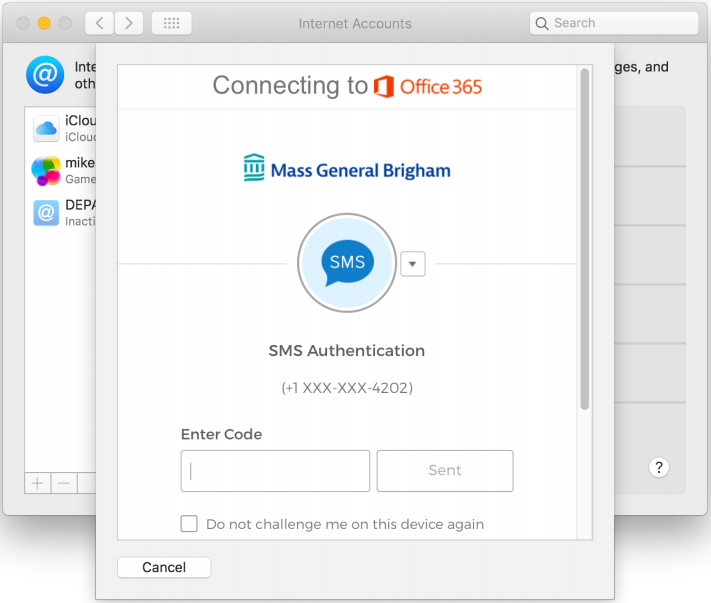711x603 pixels.
Task: Click the Mass General Brigham logo
Action: point(347,168)
